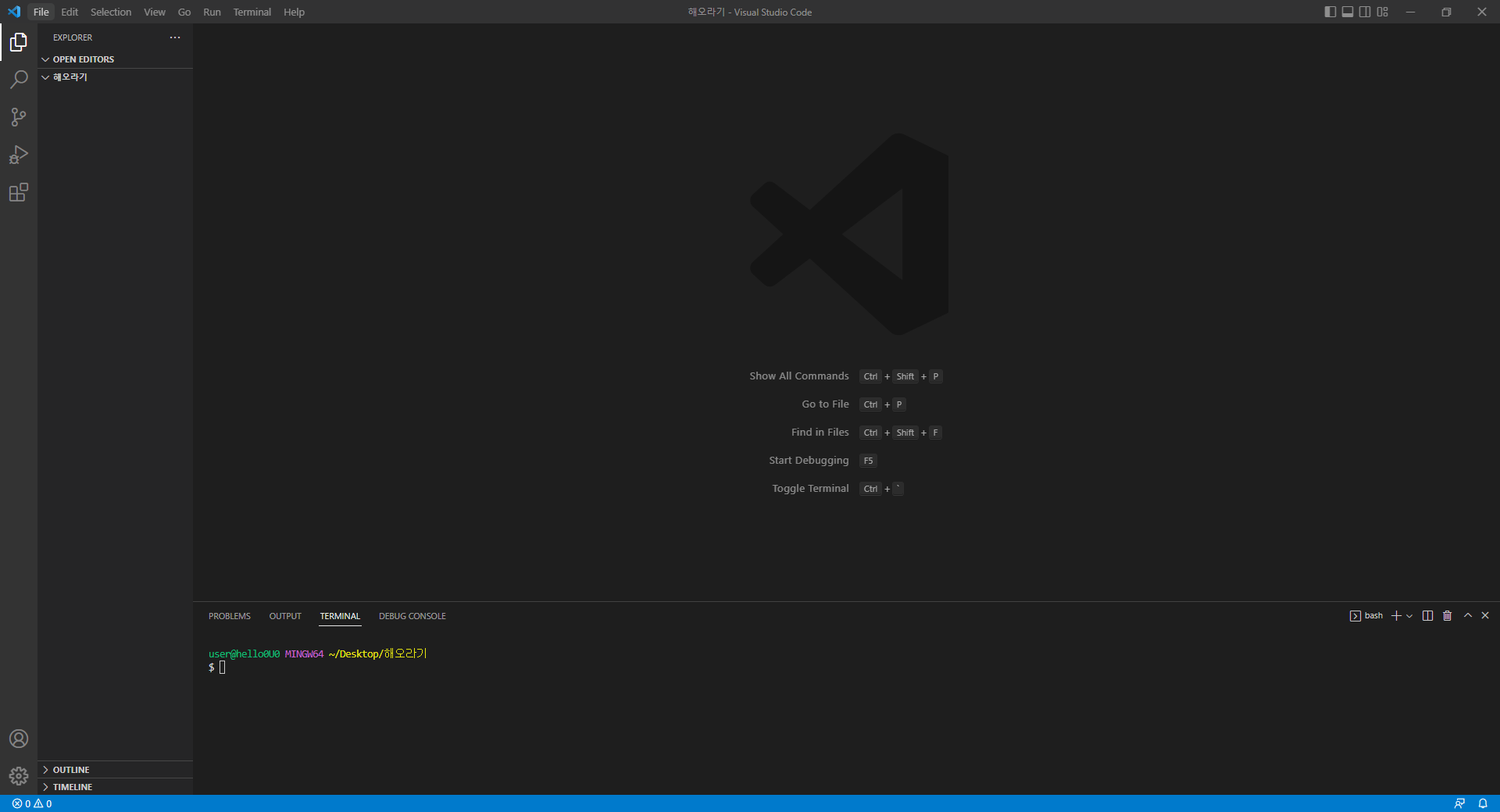Toggle Primary Side Bar layout icon
Viewport: 1500px width, 812px height.
tap(1330, 12)
